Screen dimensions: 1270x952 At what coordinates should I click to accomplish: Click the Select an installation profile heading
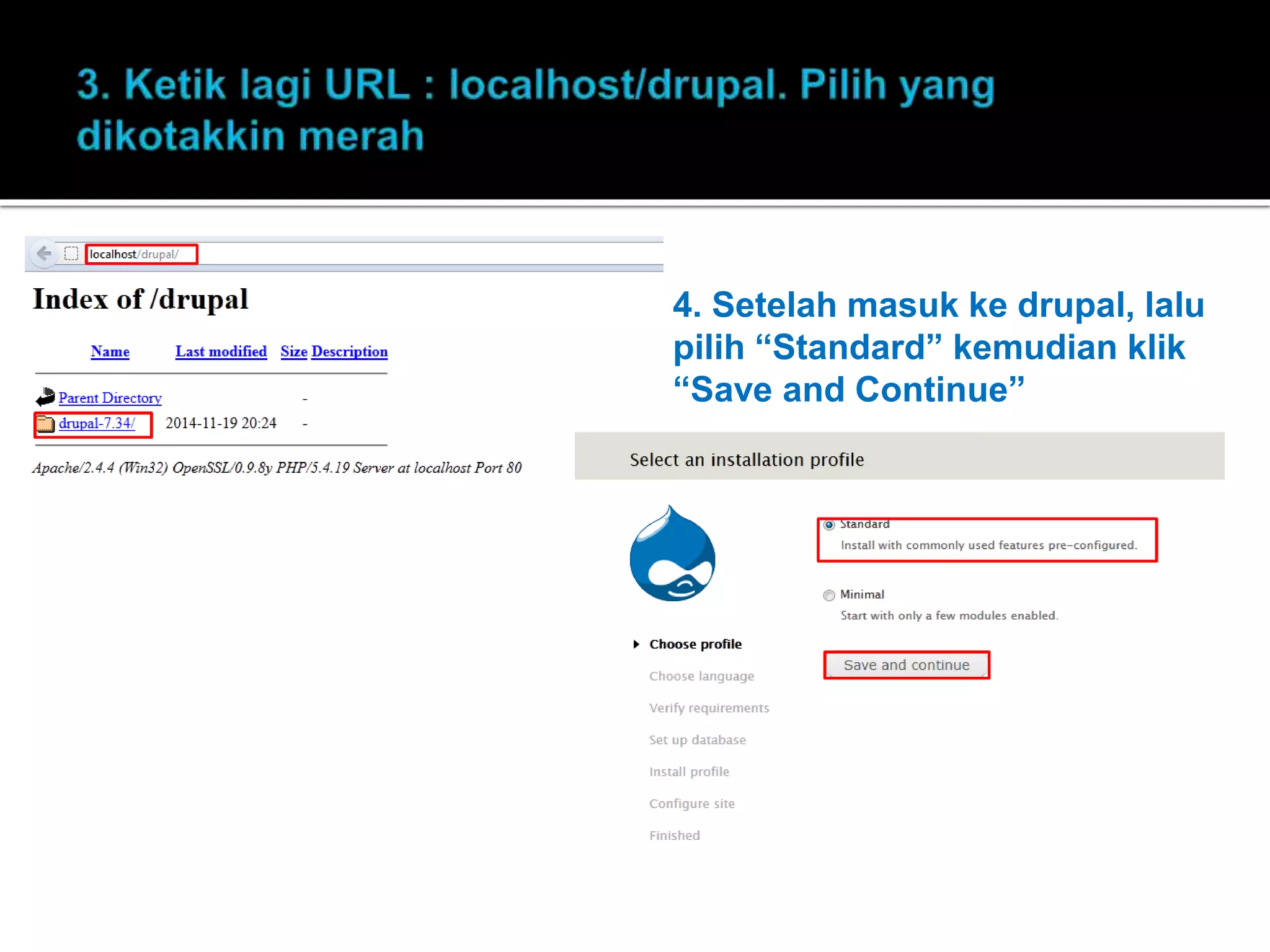[747, 460]
